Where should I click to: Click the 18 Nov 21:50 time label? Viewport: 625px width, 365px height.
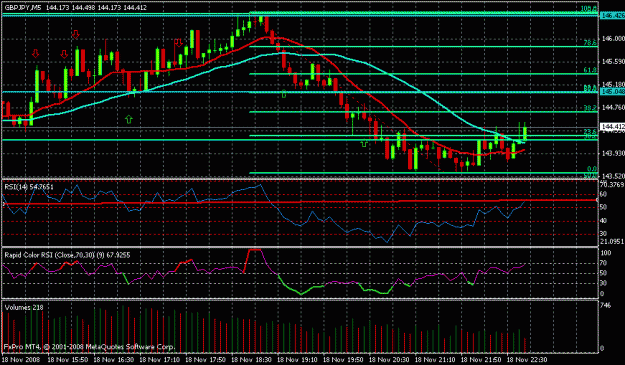point(481,359)
